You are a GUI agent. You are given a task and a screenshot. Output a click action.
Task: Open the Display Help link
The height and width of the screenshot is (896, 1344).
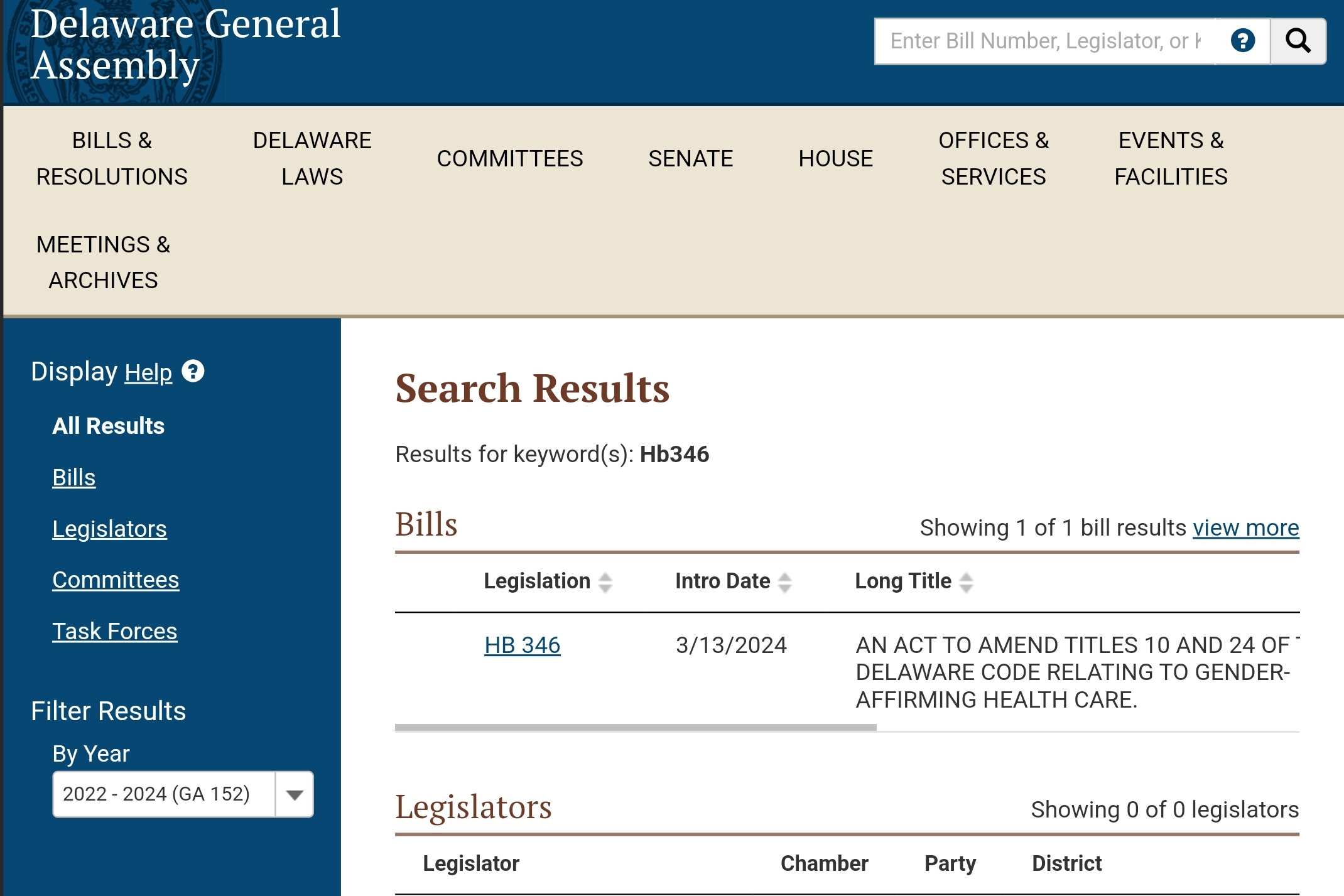[148, 372]
